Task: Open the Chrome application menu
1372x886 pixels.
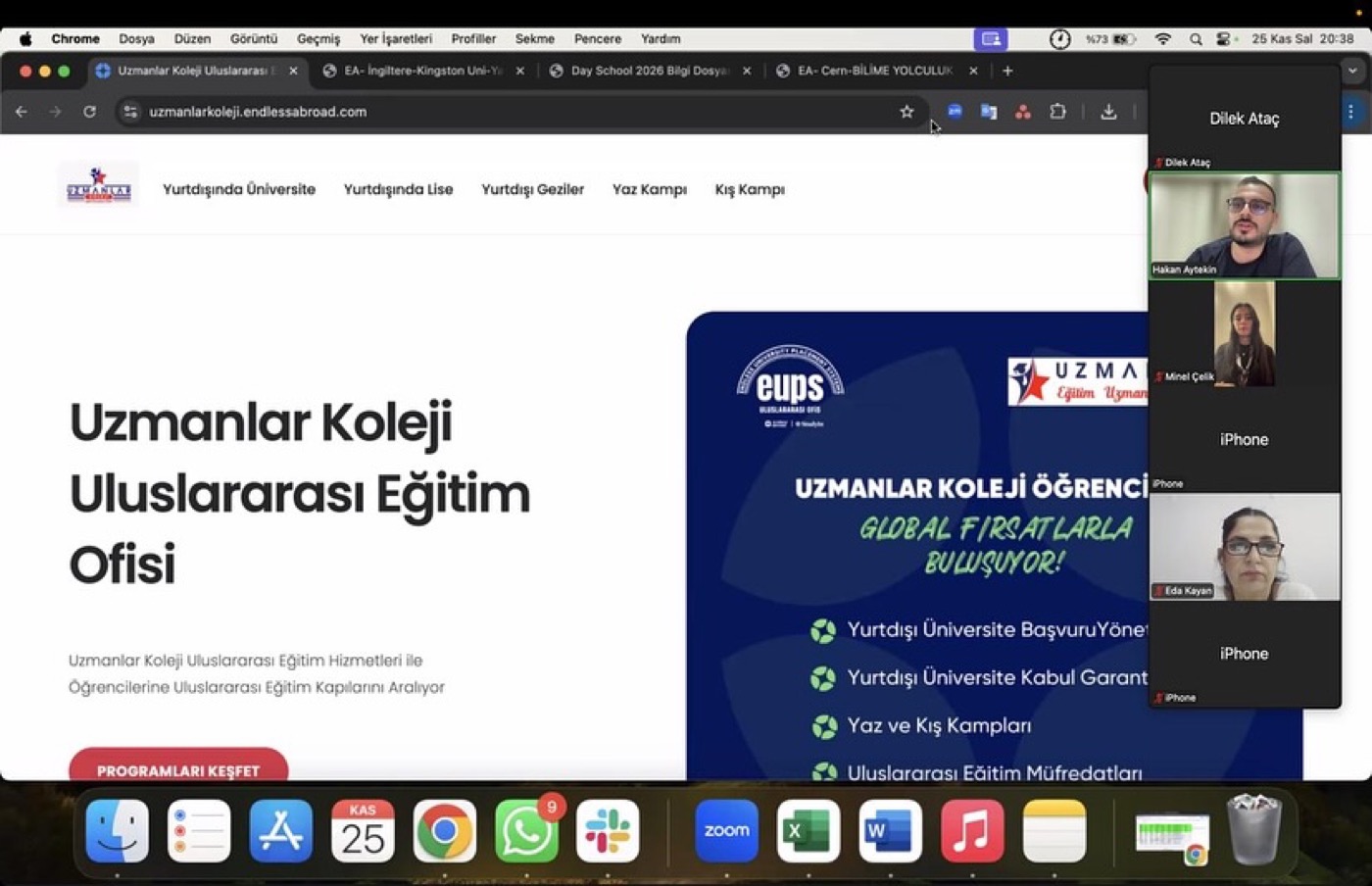Action: (x=75, y=39)
